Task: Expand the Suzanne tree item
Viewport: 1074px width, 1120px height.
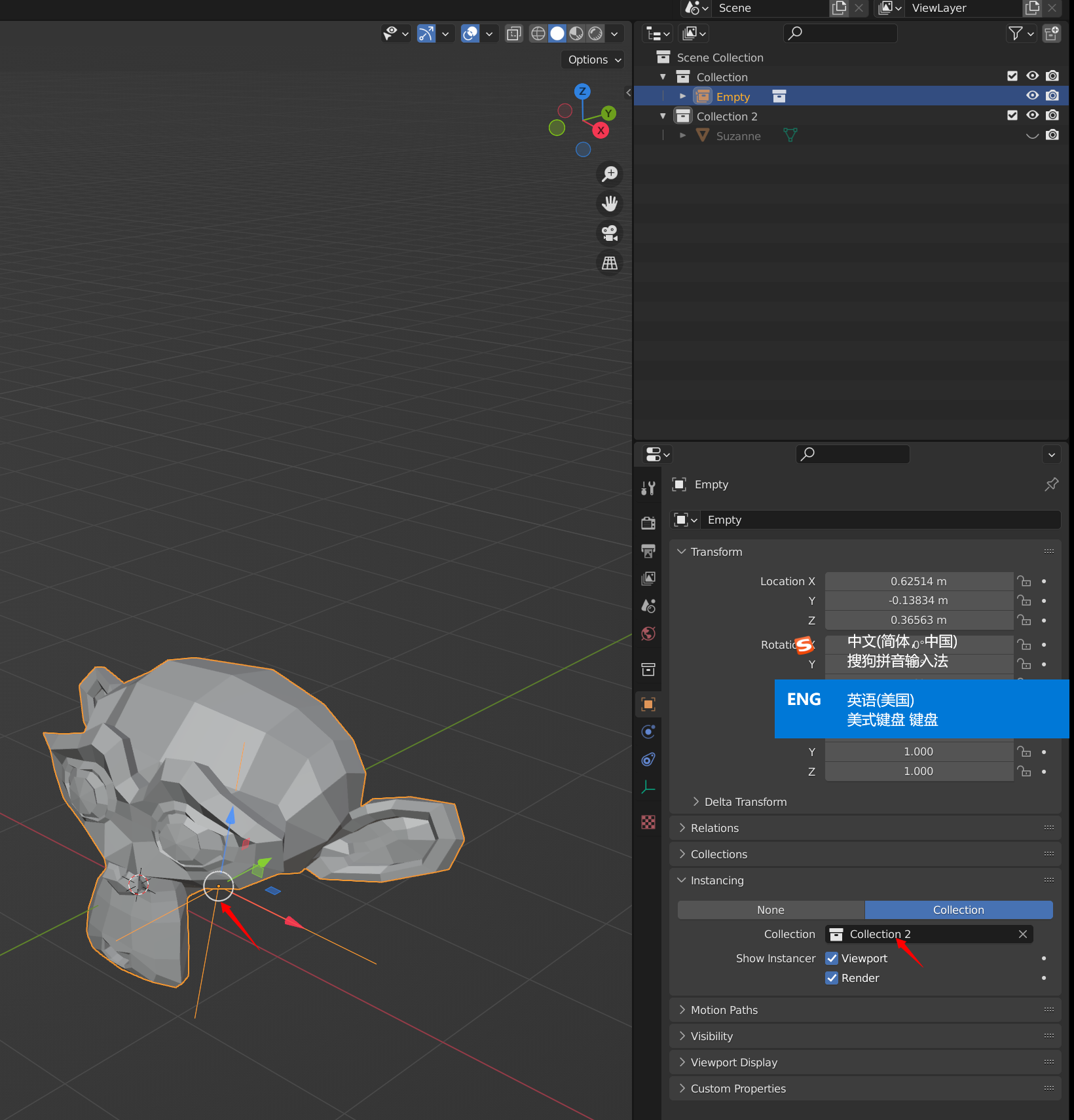Action: [x=682, y=135]
